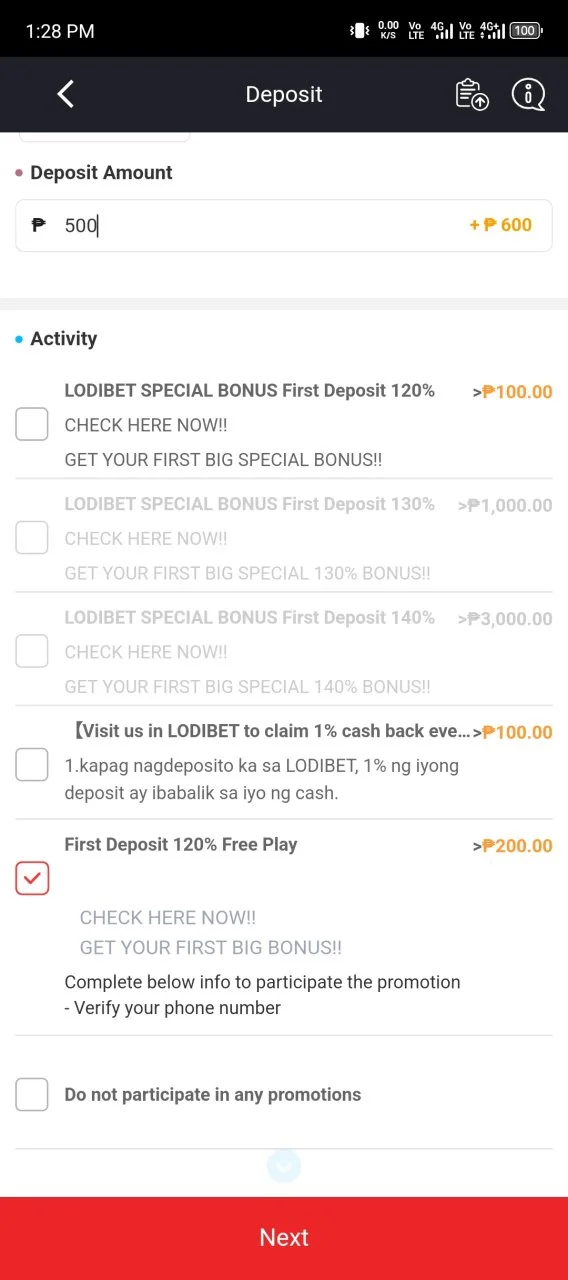The height and width of the screenshot is (1280, 568).
Task: Tap the +₱600 bonus amount label
Action: [501, 225]
